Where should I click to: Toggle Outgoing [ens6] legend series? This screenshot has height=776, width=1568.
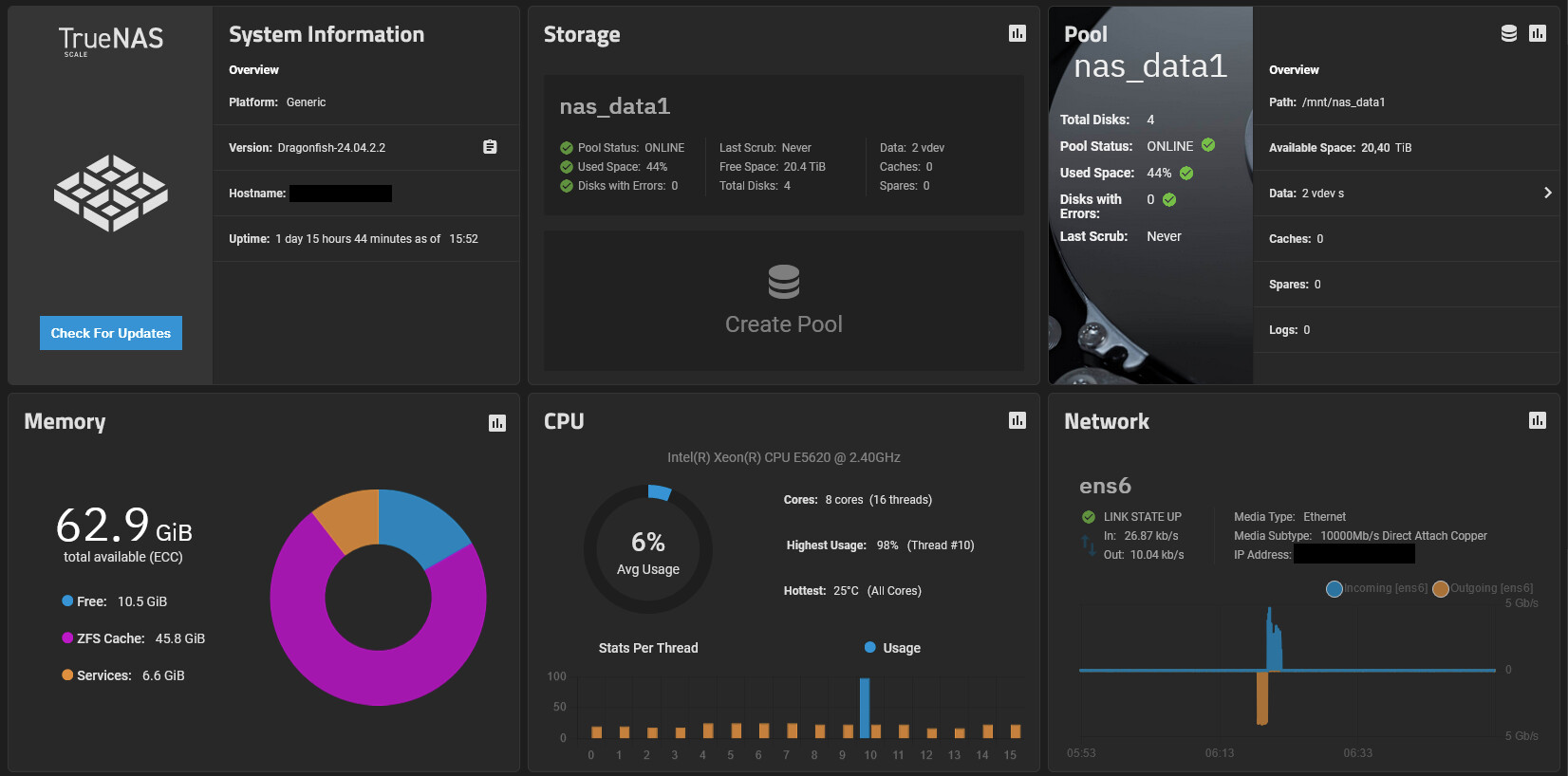pyautogui.click(x=1440, y=589)
